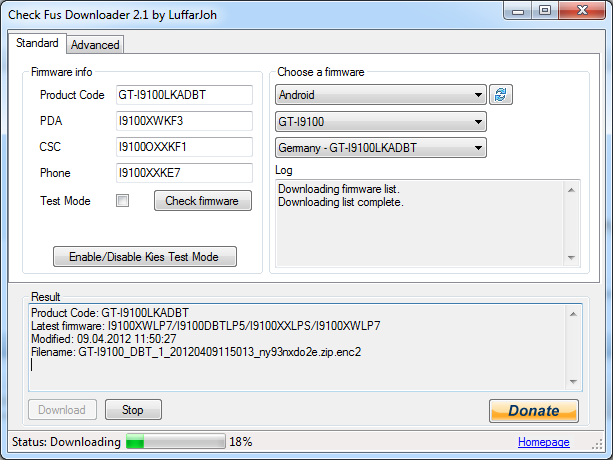This screenshot has height=460, width=613.
Task: Stop the current download
Action: click(x=133, y=410)
